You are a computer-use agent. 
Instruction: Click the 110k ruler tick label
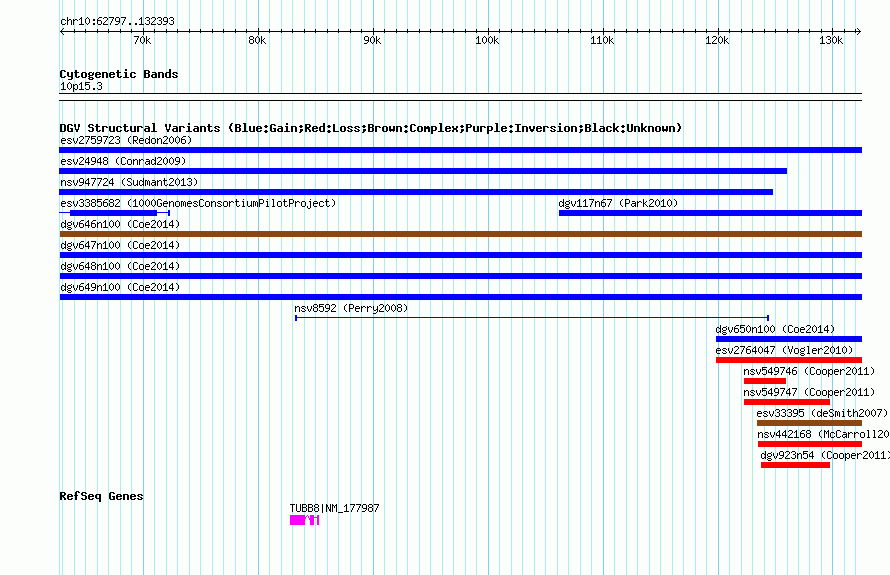(602, 40)
